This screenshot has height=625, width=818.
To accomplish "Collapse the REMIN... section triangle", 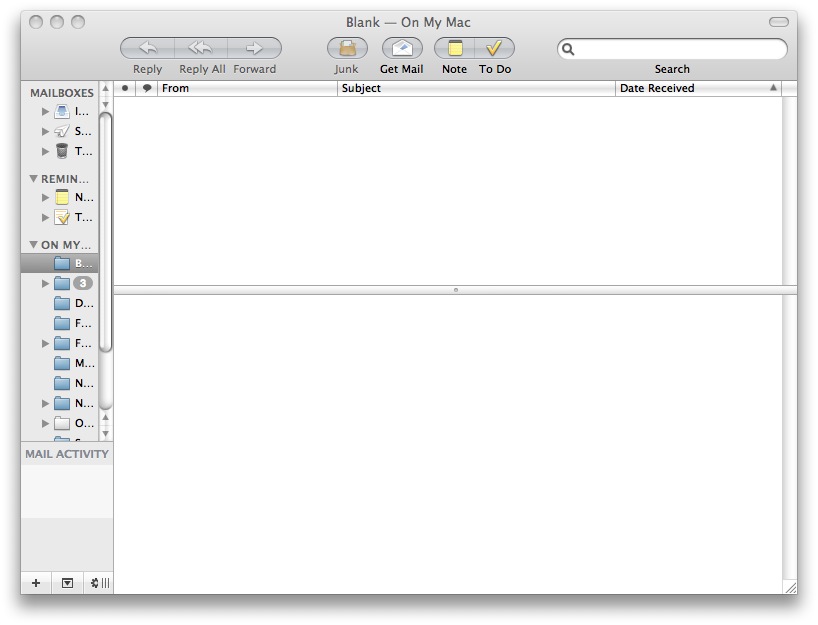I will (x=33, y=178).
